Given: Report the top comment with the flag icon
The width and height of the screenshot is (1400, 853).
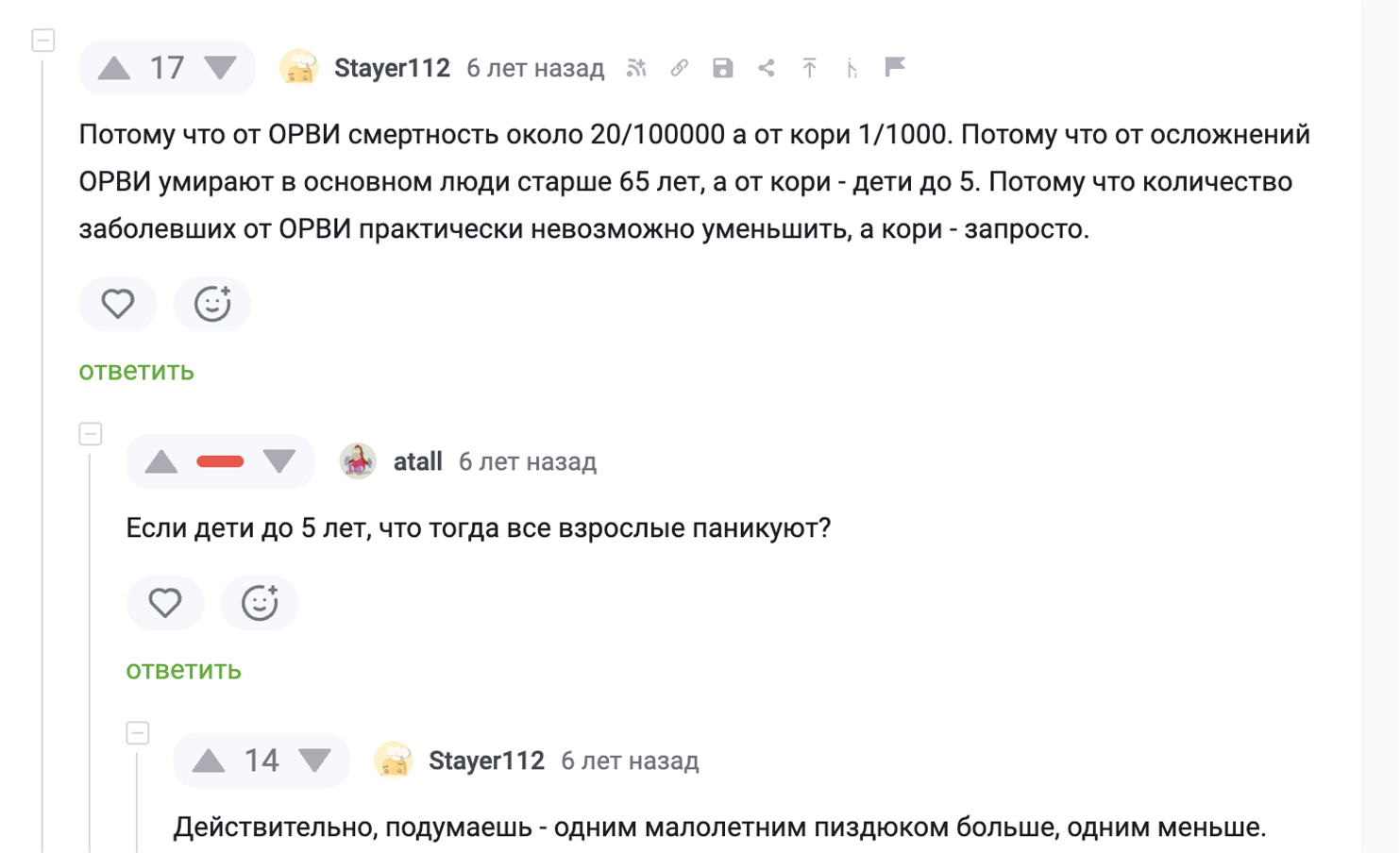Looking at the screenshot, I should click(x=895, y=67).
